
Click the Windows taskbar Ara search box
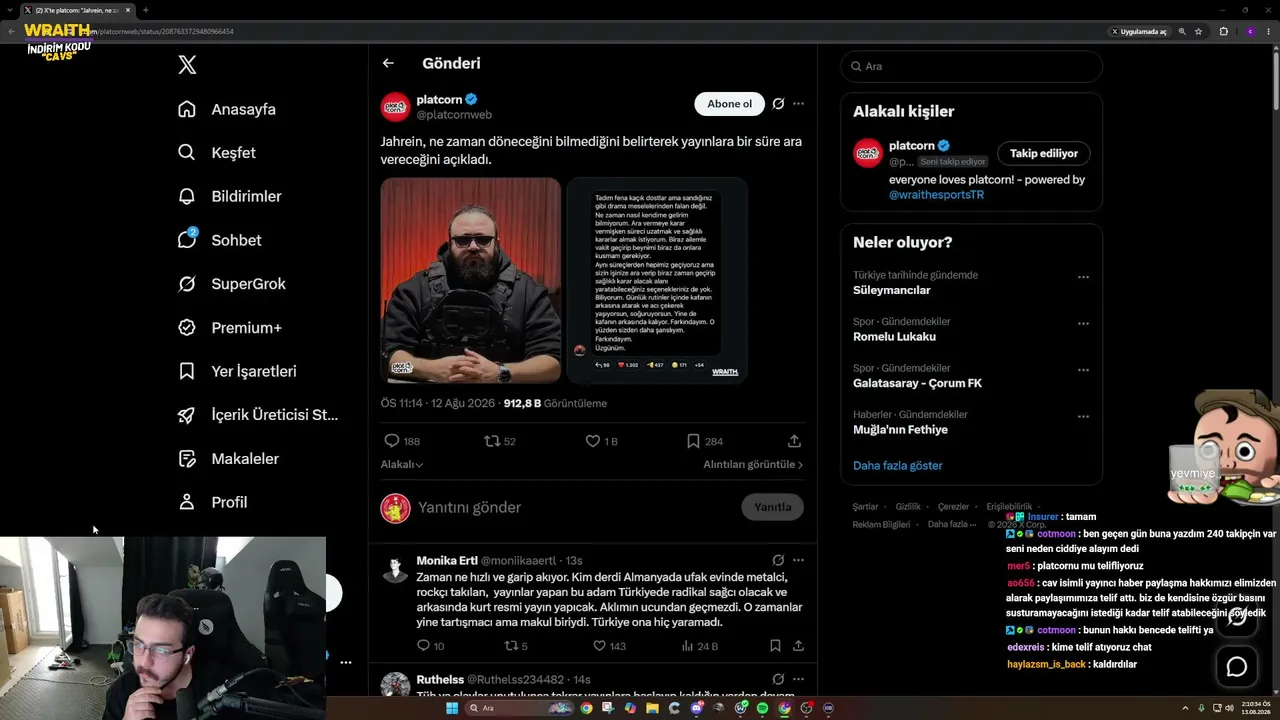[x=518, y=708]
